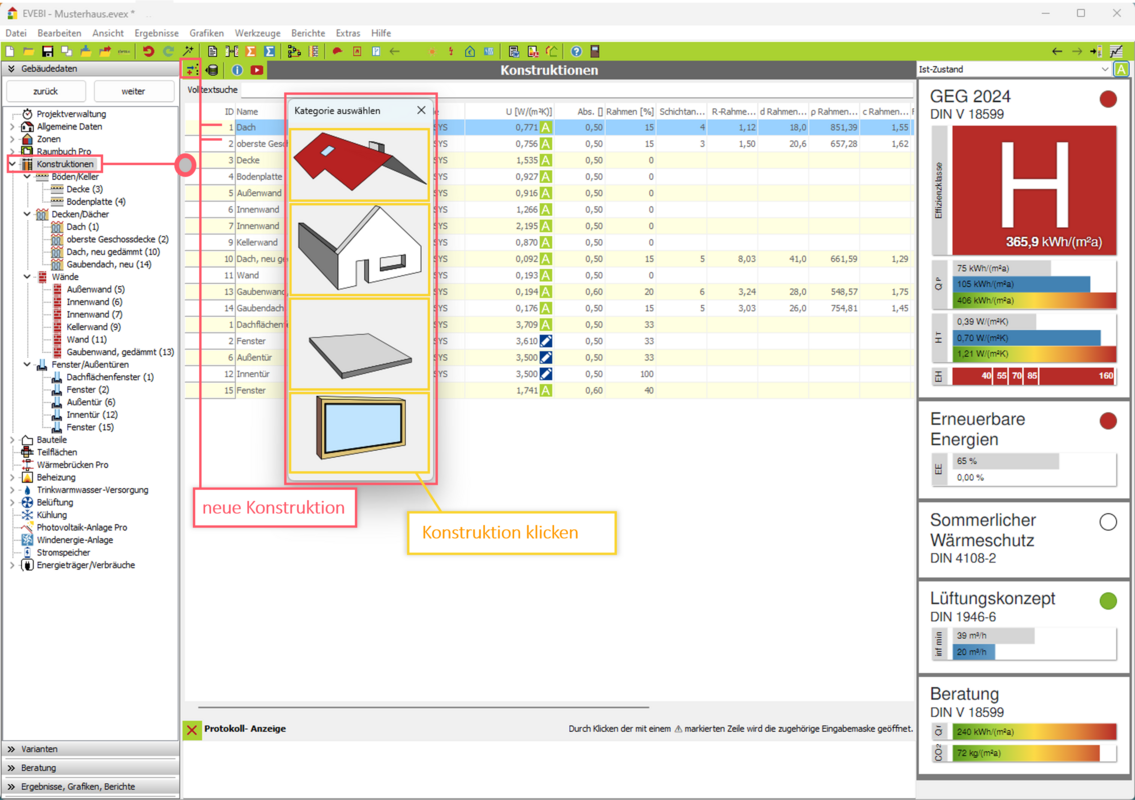
Task: Open the calculator icon in toolbar
Action: click(595, 51)
